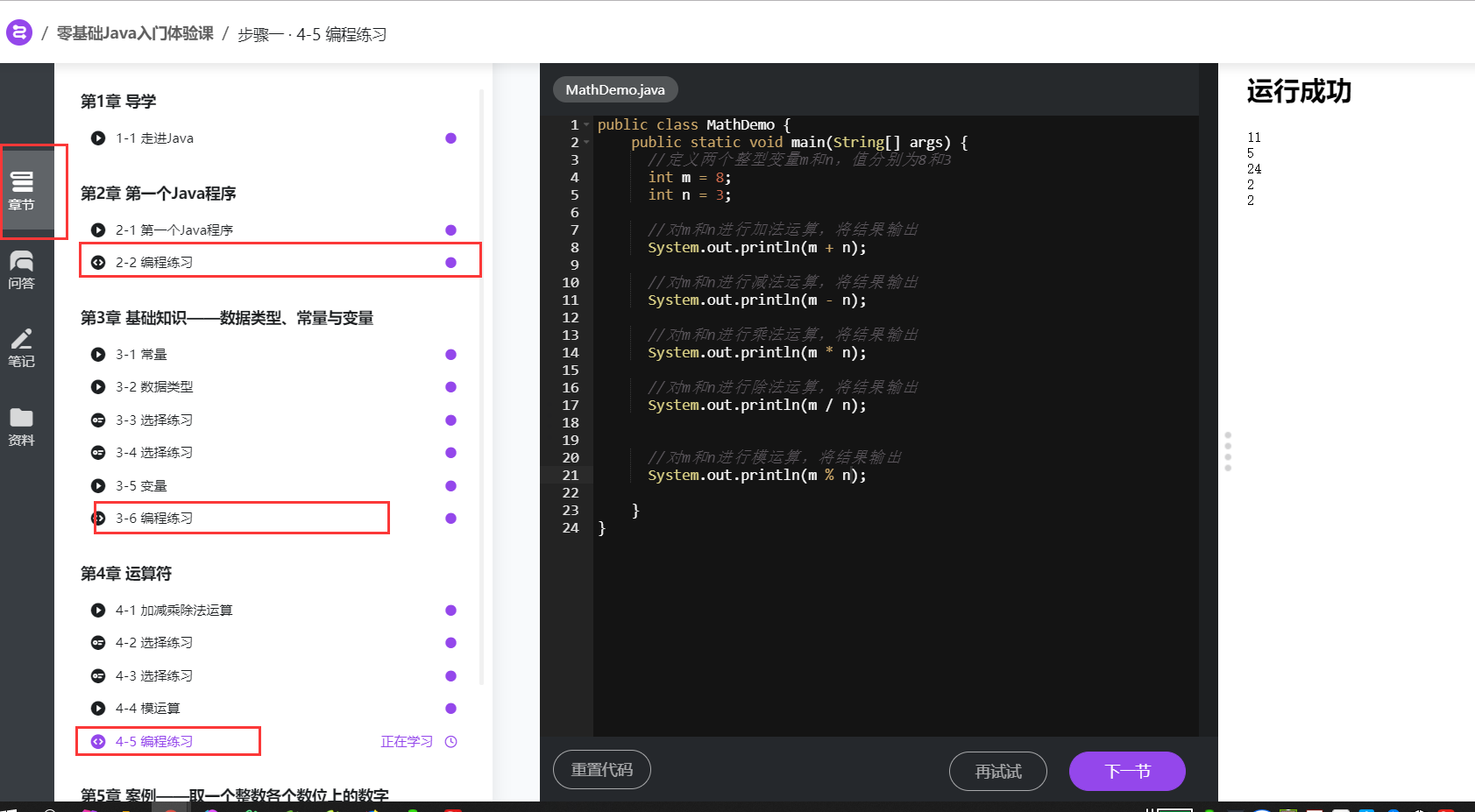Click the 重置代码 reset code button
Screen dimensions: 1475x812
pyautogui.click(x=602, y=770)
